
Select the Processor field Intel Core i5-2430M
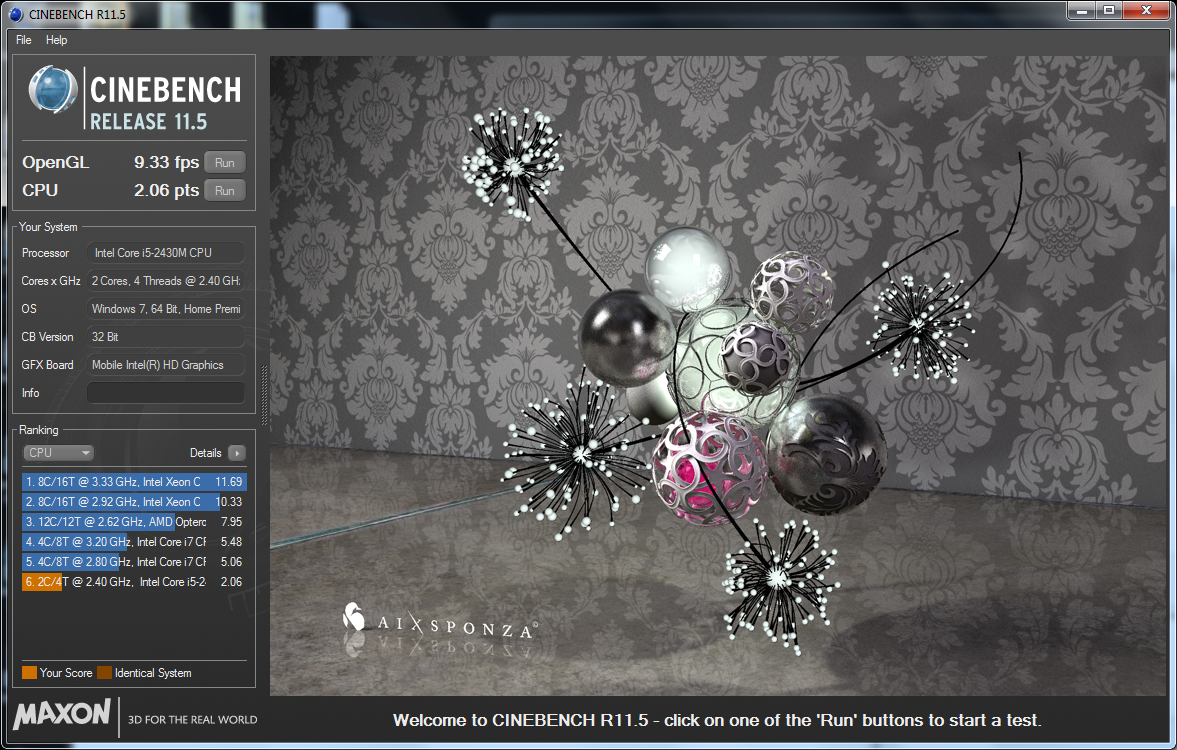click(x=166, y=253)
